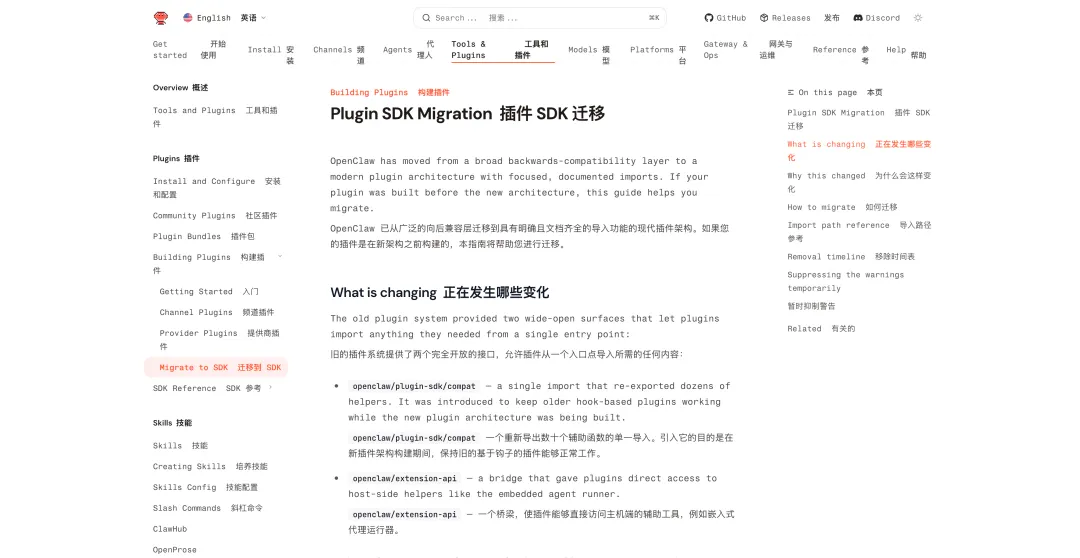The image size is (1080, 558).
Task: Click the OpenClaw red logo icon
Action: (160, 18)
